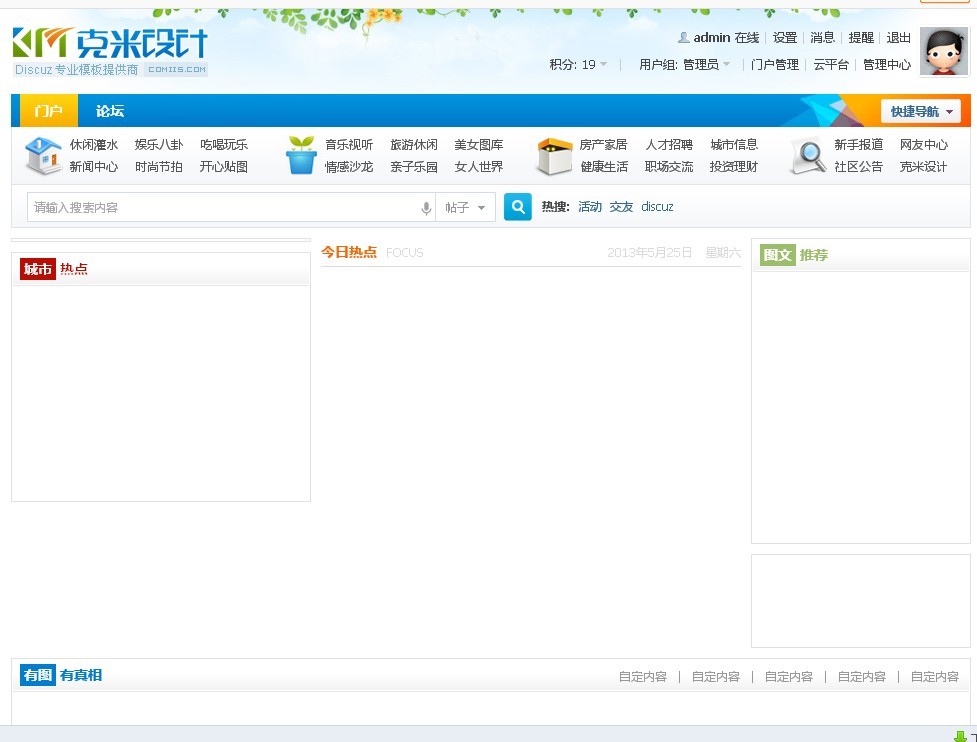This screenshot has height=742, width=977.
Task: Click the blue search magnifier button
Action: (x=517, y=207)
